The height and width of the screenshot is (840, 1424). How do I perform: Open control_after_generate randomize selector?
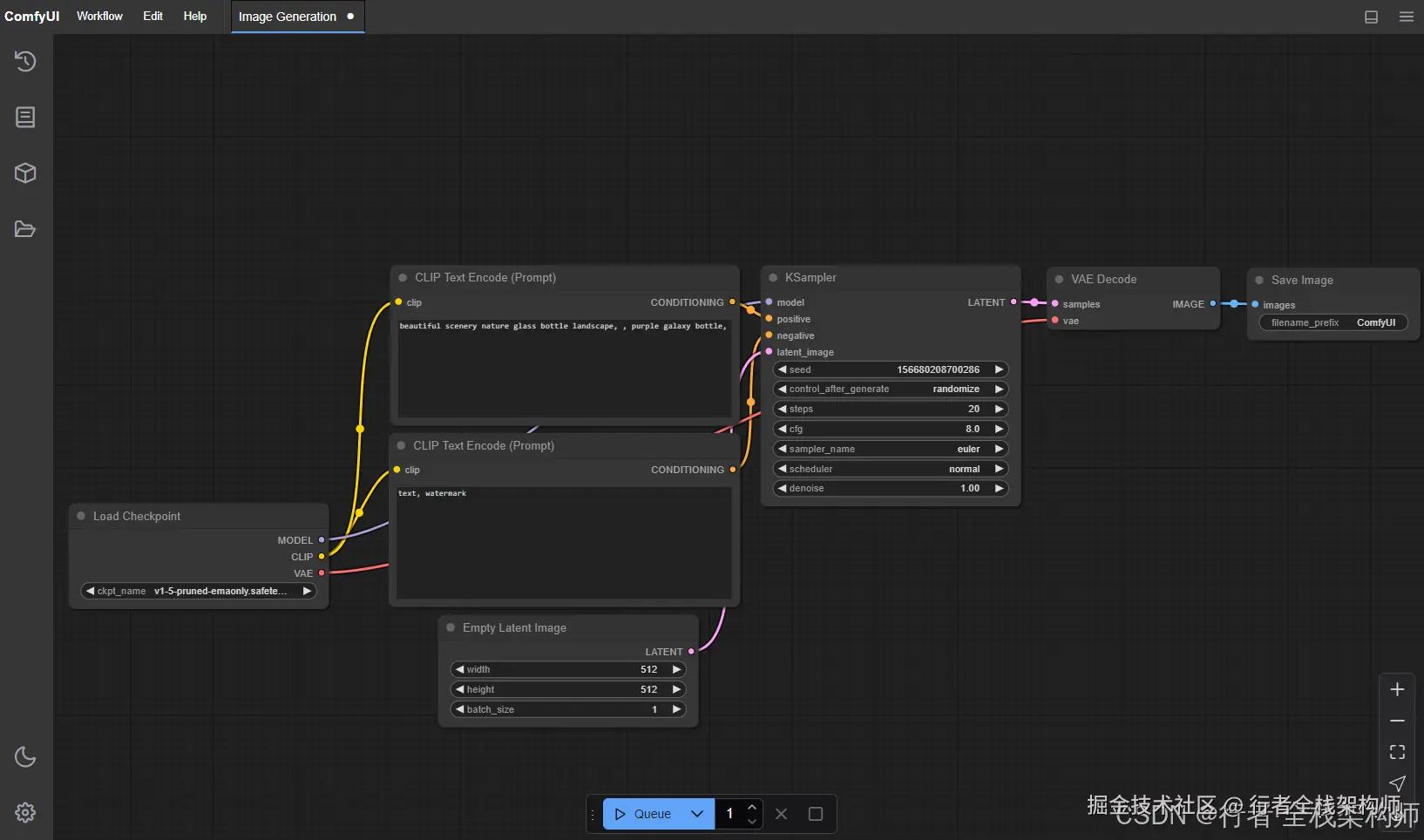tap(891, 389)
